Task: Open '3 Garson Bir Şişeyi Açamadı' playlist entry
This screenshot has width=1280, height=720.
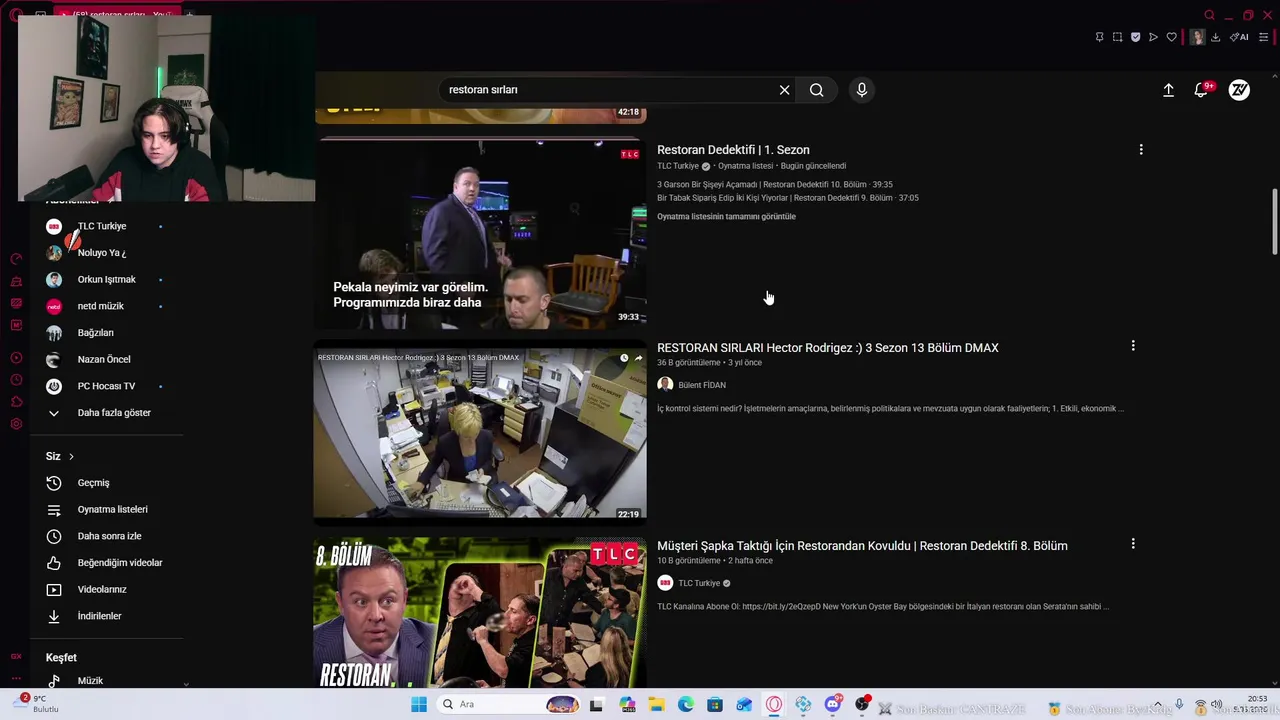Action: pos(775,185)
